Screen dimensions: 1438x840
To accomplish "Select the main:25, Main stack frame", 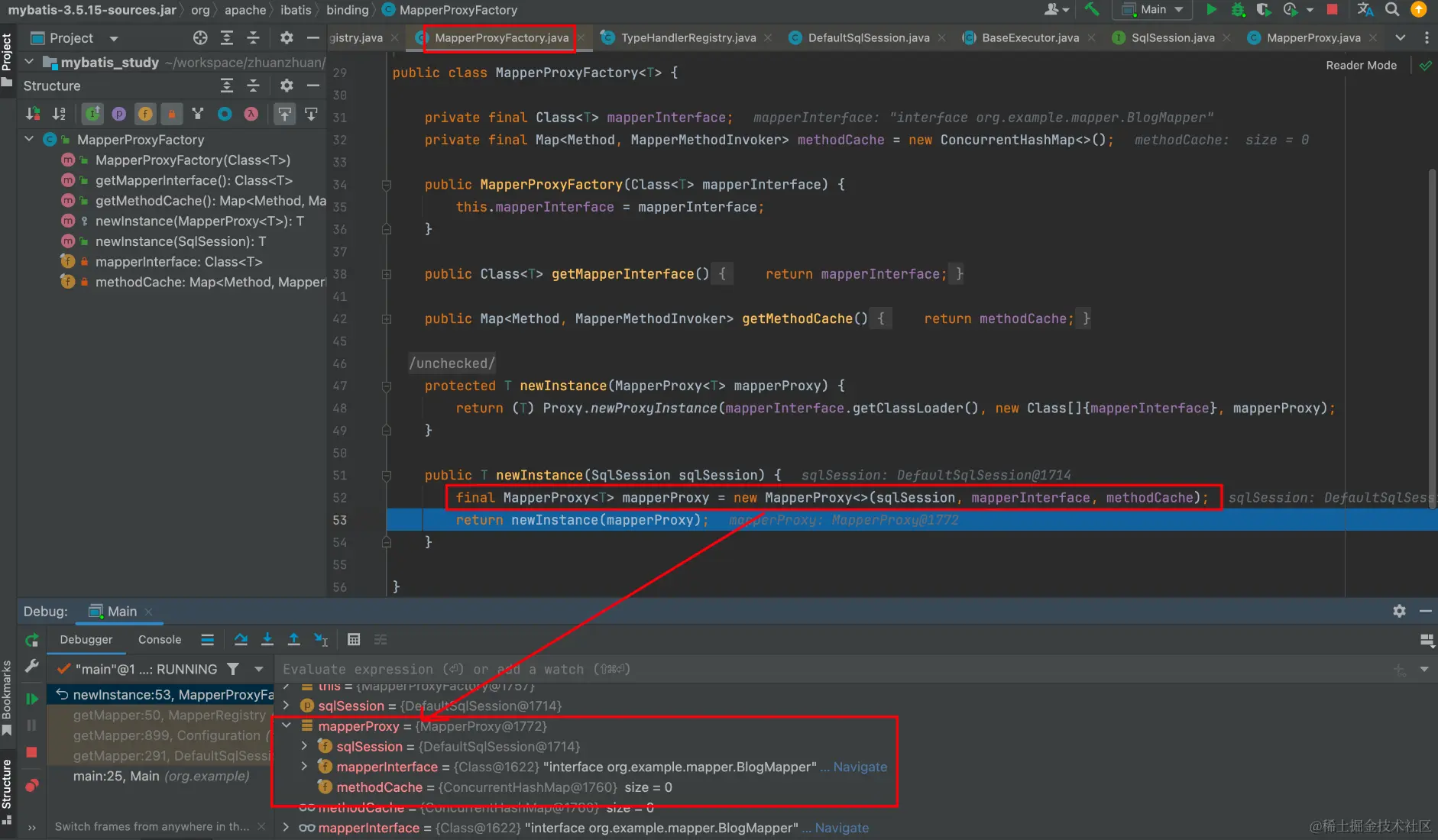I will tap(161, 776).
